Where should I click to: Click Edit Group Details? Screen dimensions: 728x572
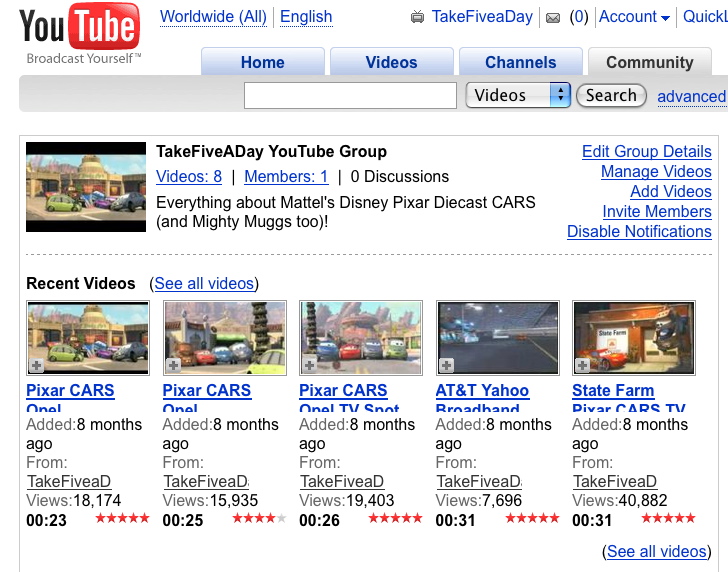coord(647,151)
